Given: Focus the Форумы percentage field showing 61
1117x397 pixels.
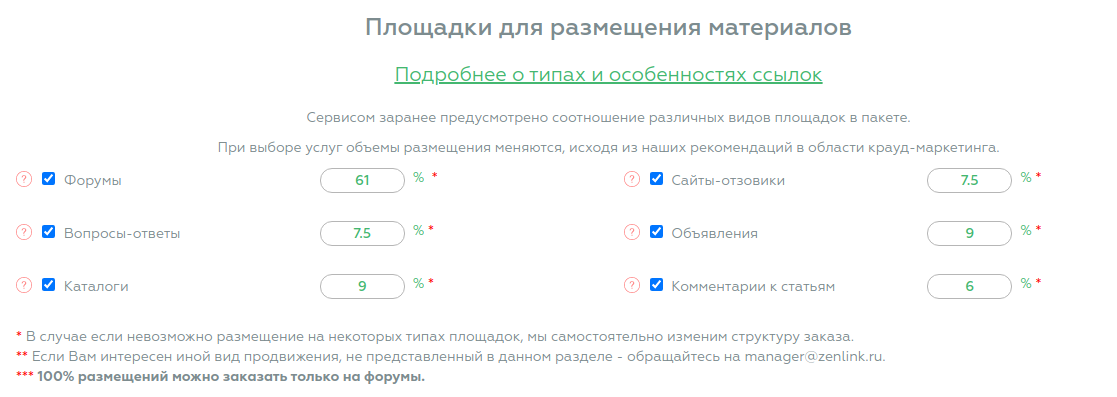Looking at the screenshot, I should (x=363, y=180).
